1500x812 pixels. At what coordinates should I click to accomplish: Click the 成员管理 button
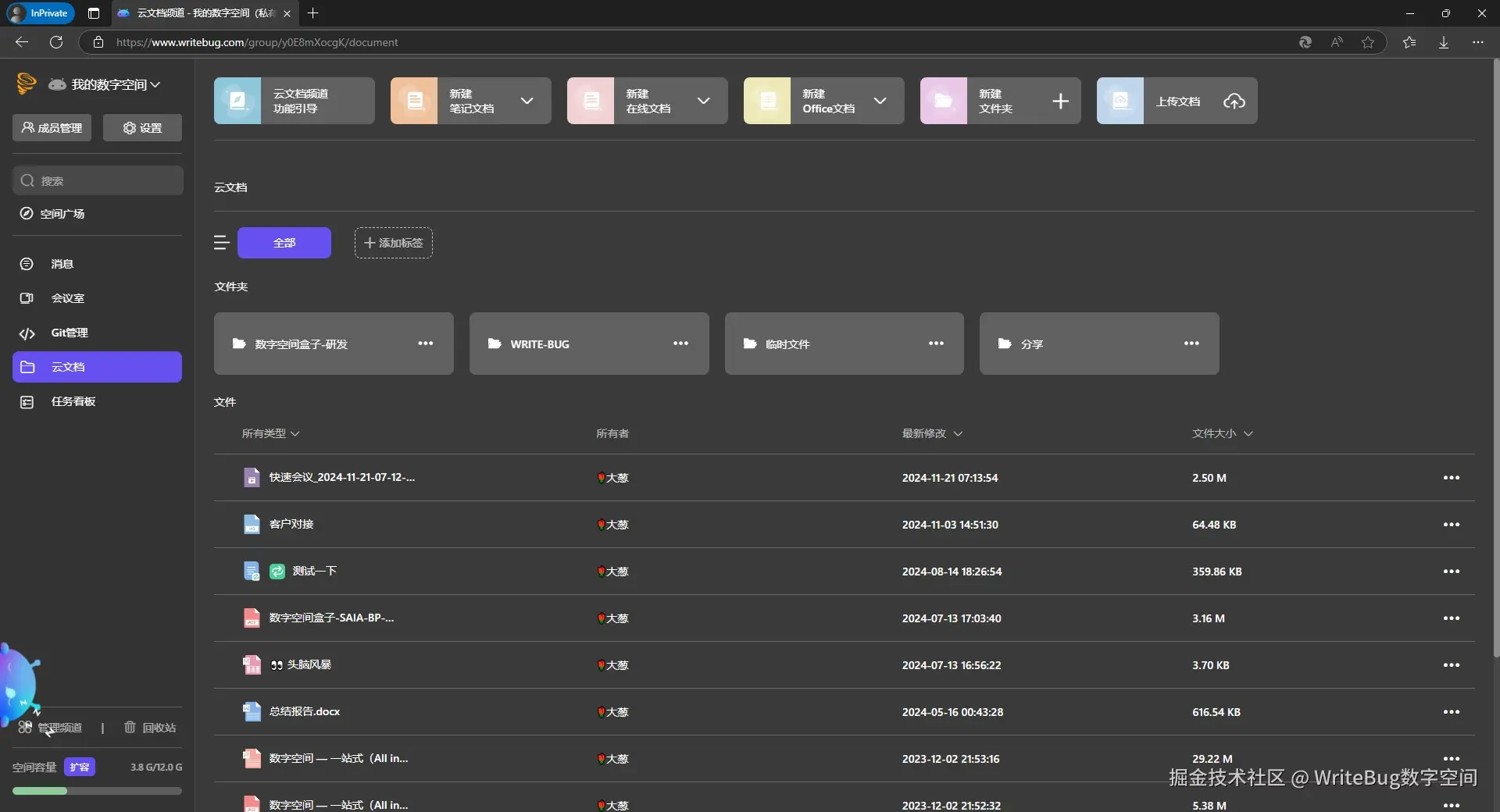point(52,128)
